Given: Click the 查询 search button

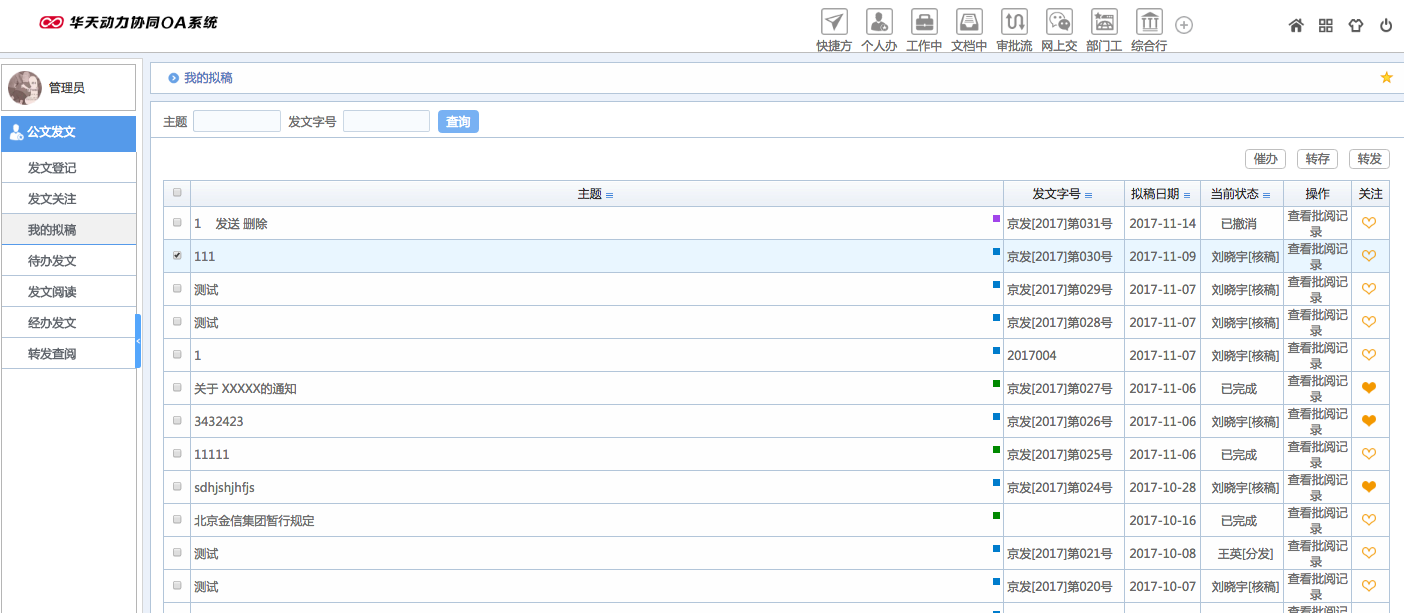Looking at the screenshot, I should pos(458,122).
